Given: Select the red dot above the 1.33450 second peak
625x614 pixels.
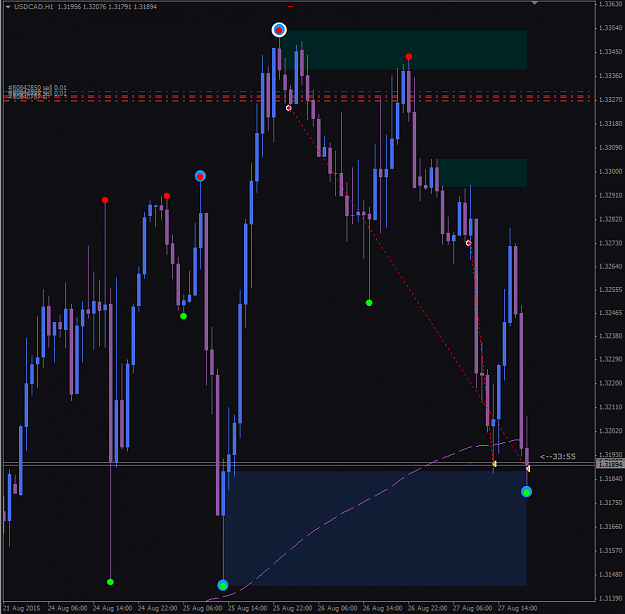Looking at the screenshot, I should point(409,57).
